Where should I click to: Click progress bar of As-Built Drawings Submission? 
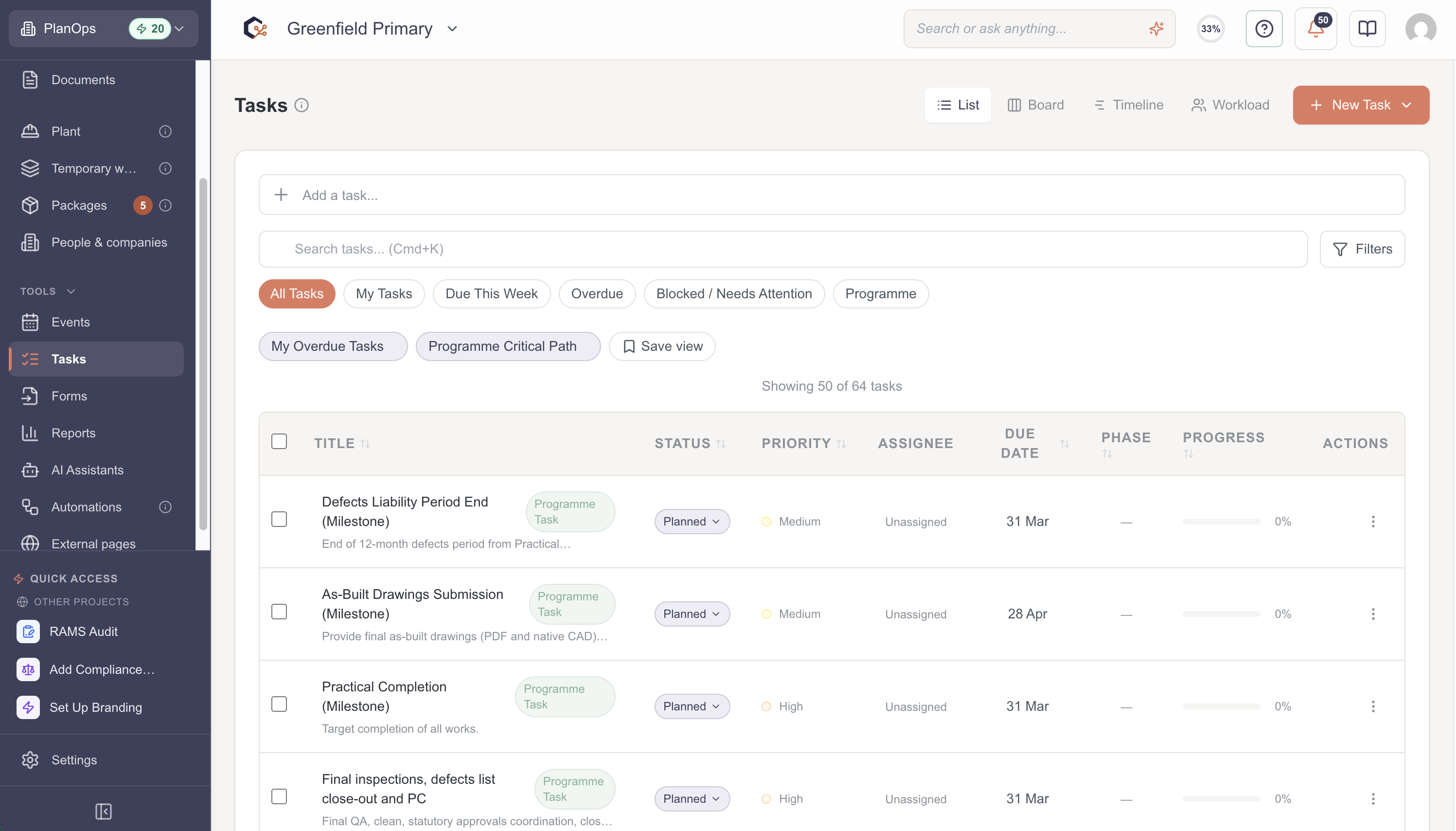click(x=1221, y=614)
